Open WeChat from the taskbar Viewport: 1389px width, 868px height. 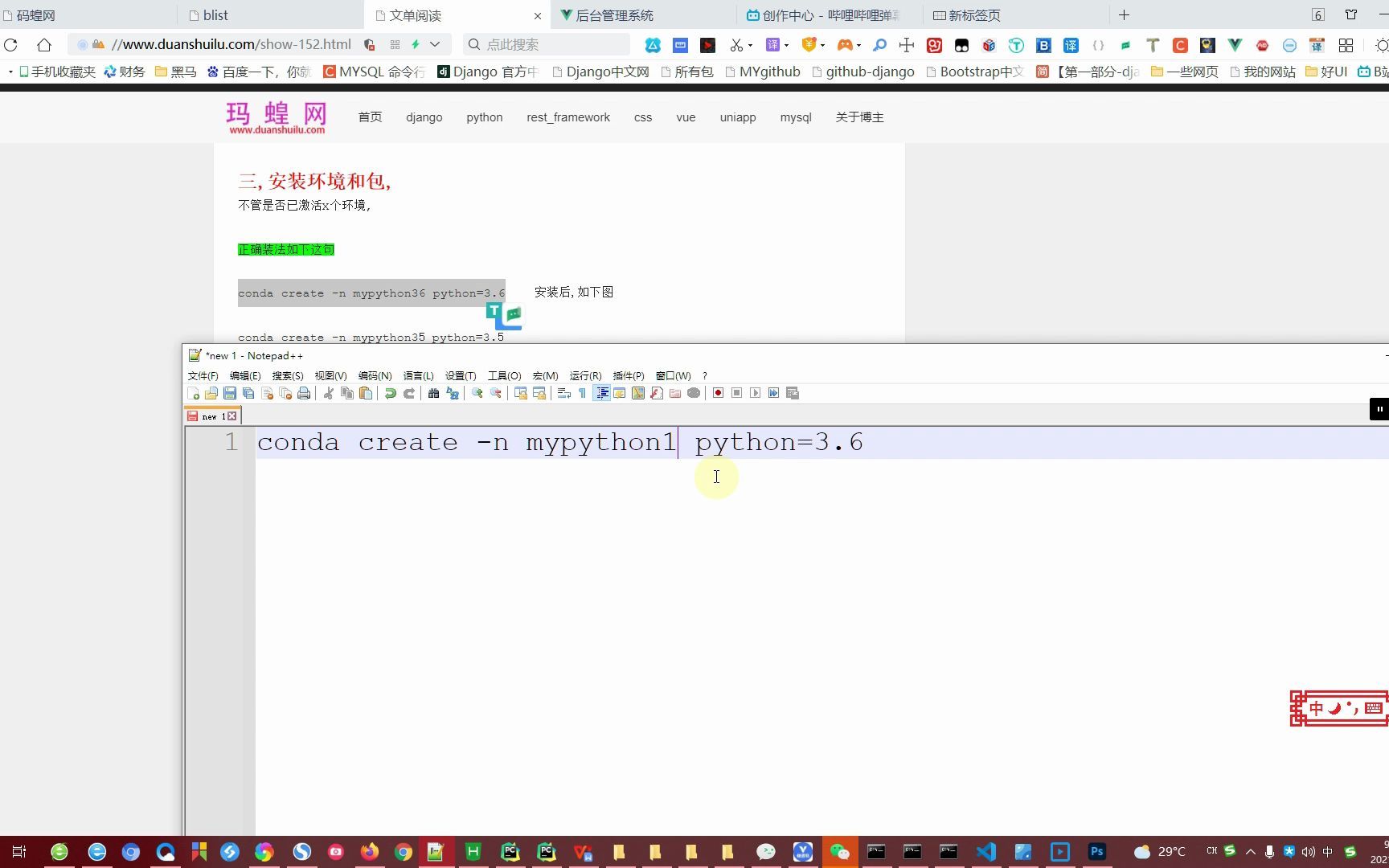[x=839, y=852]
